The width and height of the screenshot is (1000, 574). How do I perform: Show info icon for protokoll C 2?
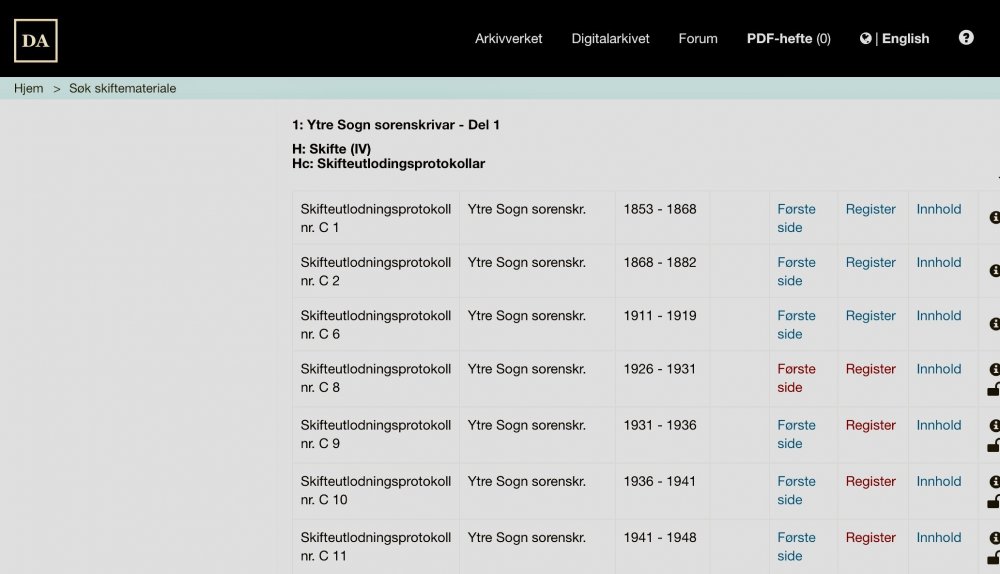(x=994, y=271)
